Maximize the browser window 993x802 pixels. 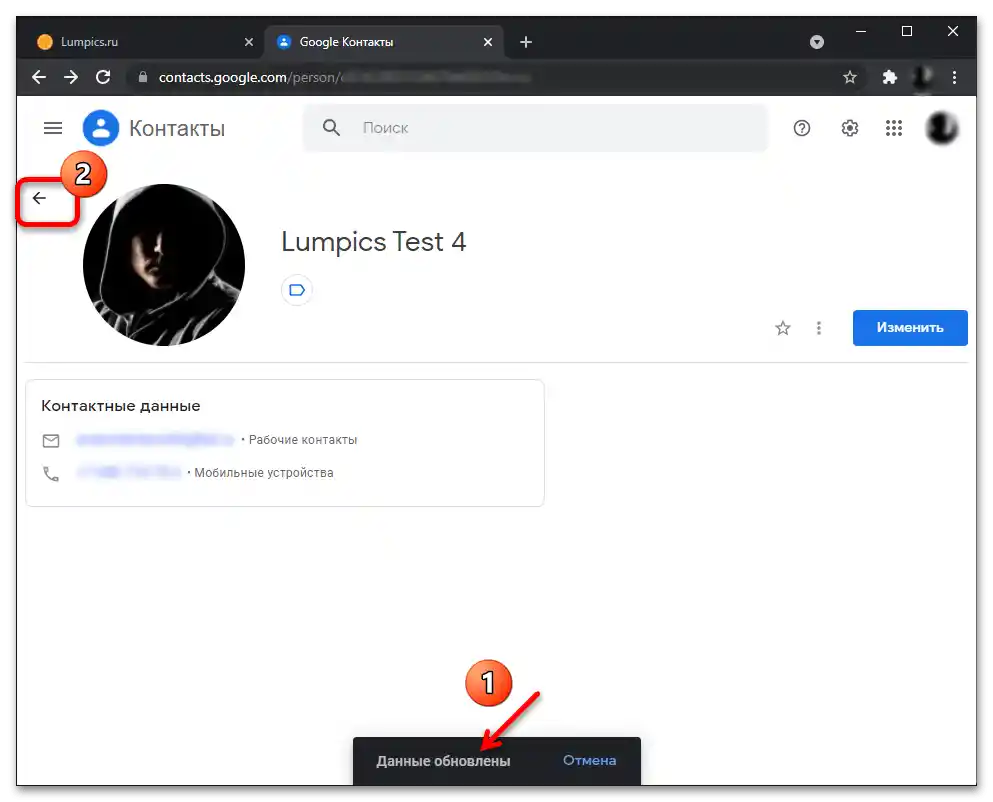907,31
